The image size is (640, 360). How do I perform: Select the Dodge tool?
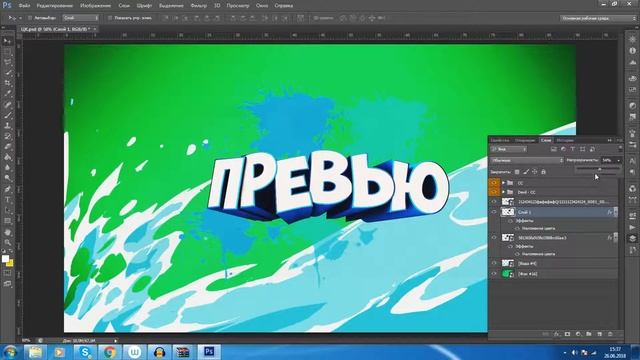coord(7,178)
